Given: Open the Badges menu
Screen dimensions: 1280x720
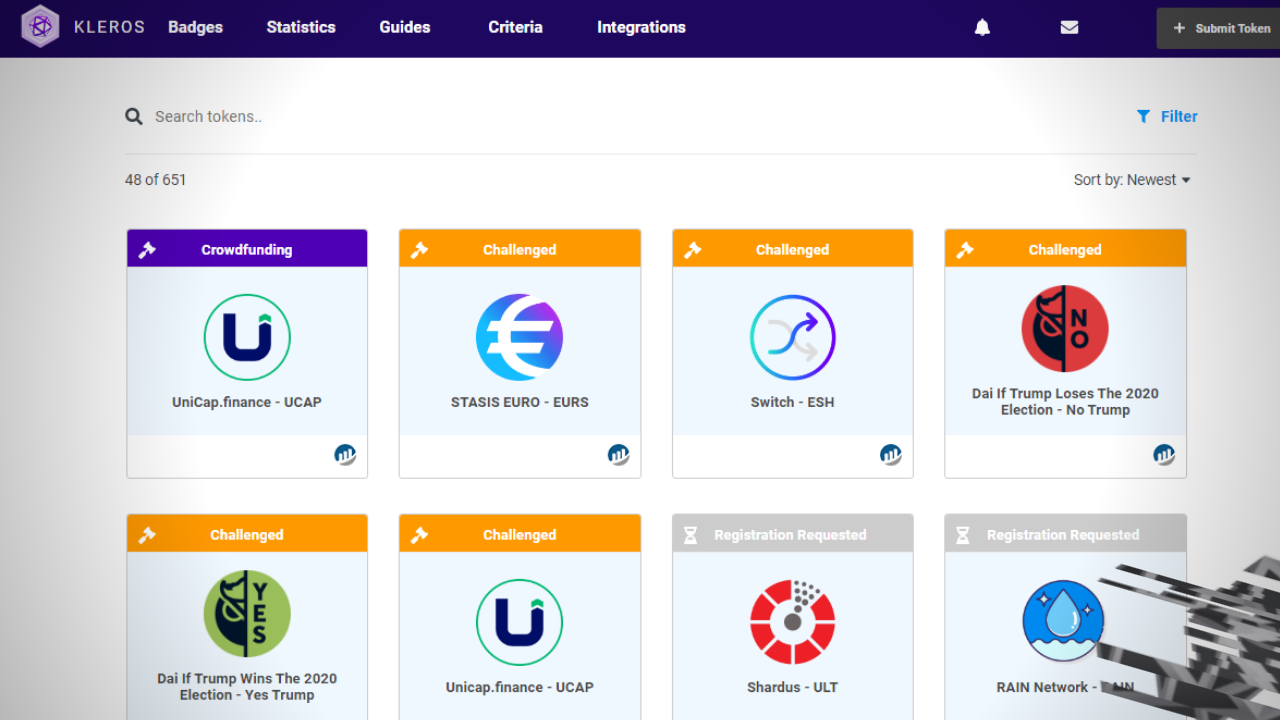Looking at the screenshot, I should coord(195,28).
